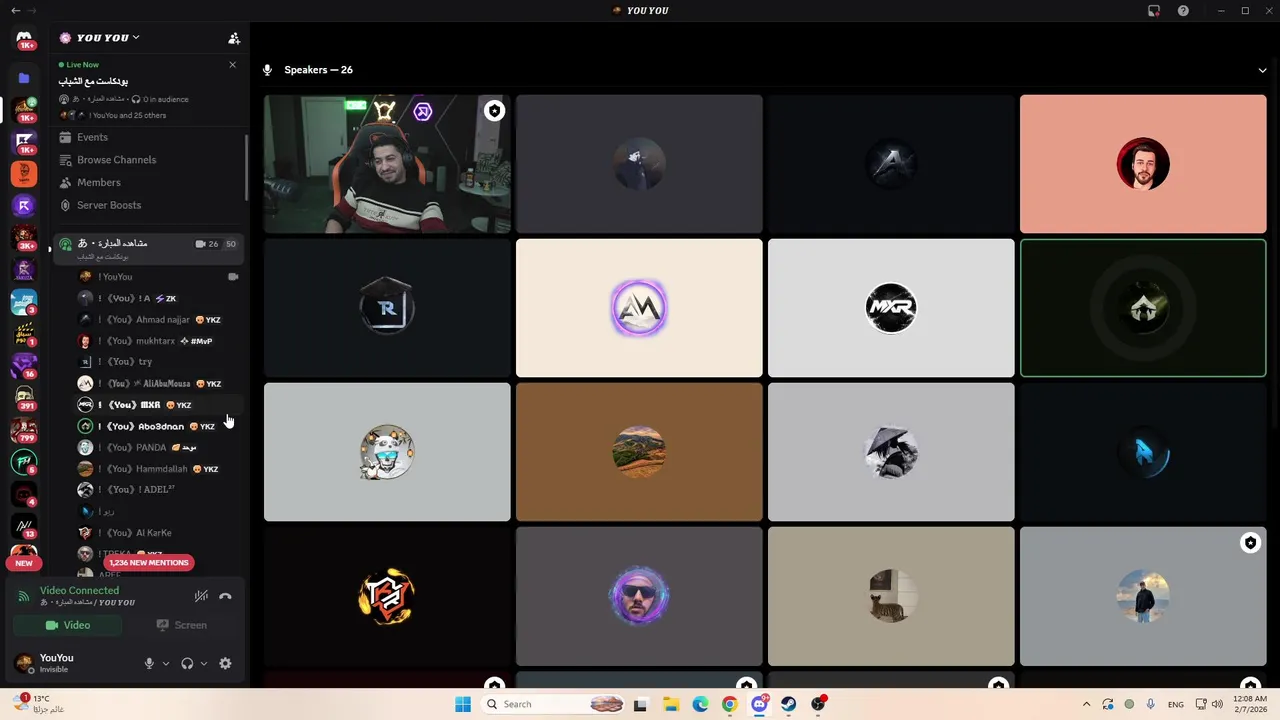Go back with the title bar arrow
This screenshot has height=720, width=1280.
pos(15,10)
